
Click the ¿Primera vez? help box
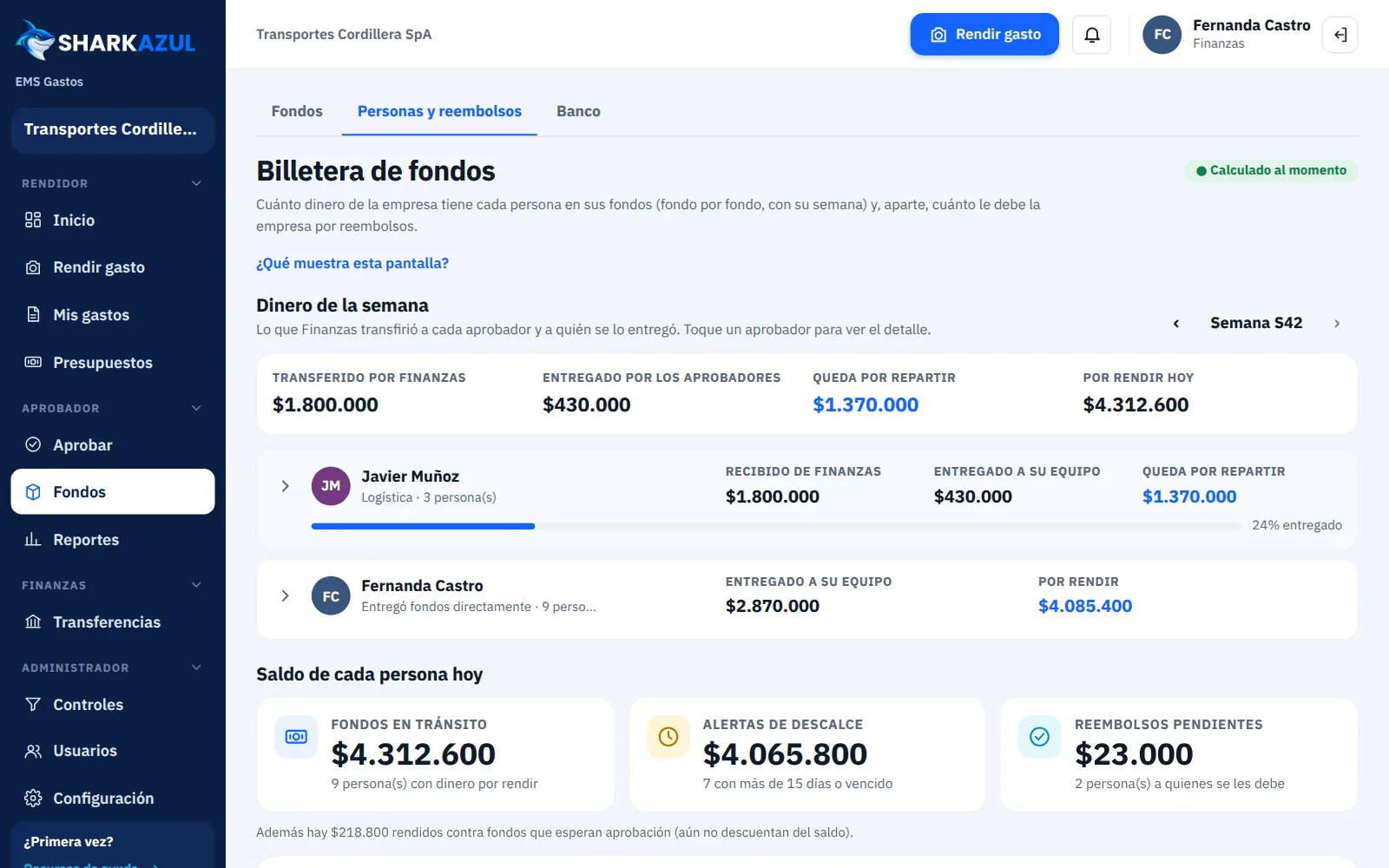[113, 846]
